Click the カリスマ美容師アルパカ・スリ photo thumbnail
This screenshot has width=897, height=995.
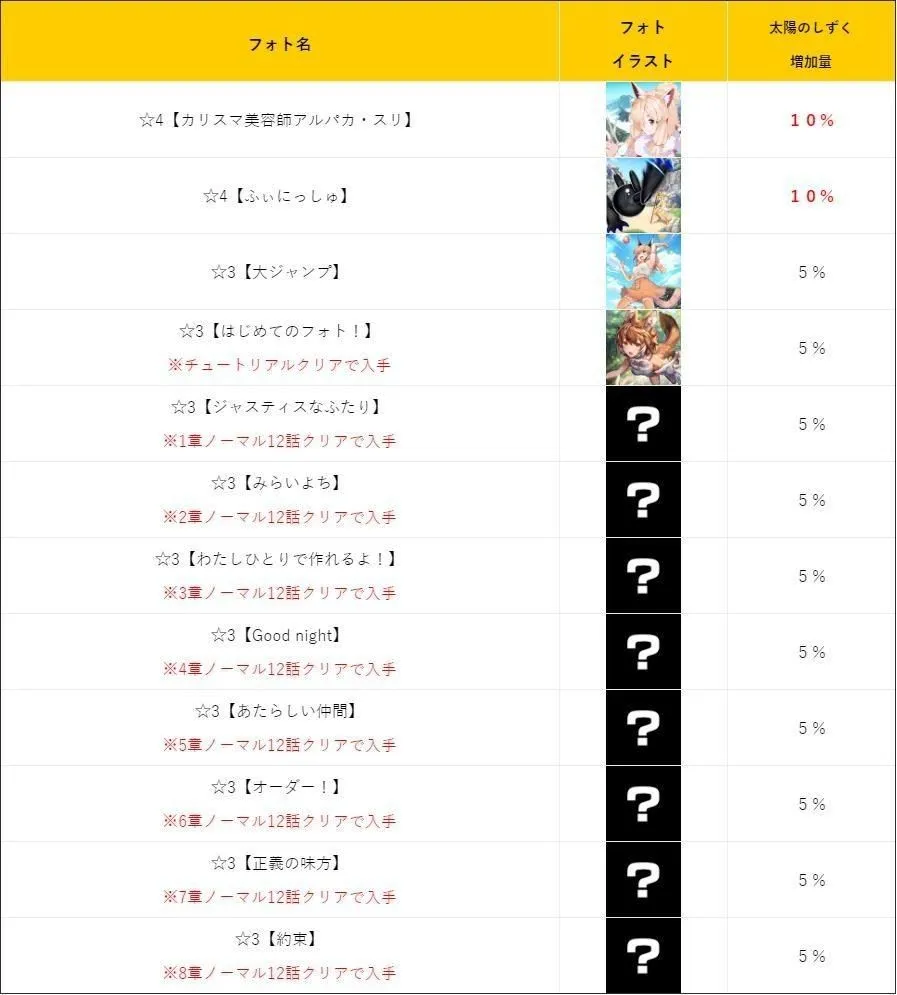643,120
